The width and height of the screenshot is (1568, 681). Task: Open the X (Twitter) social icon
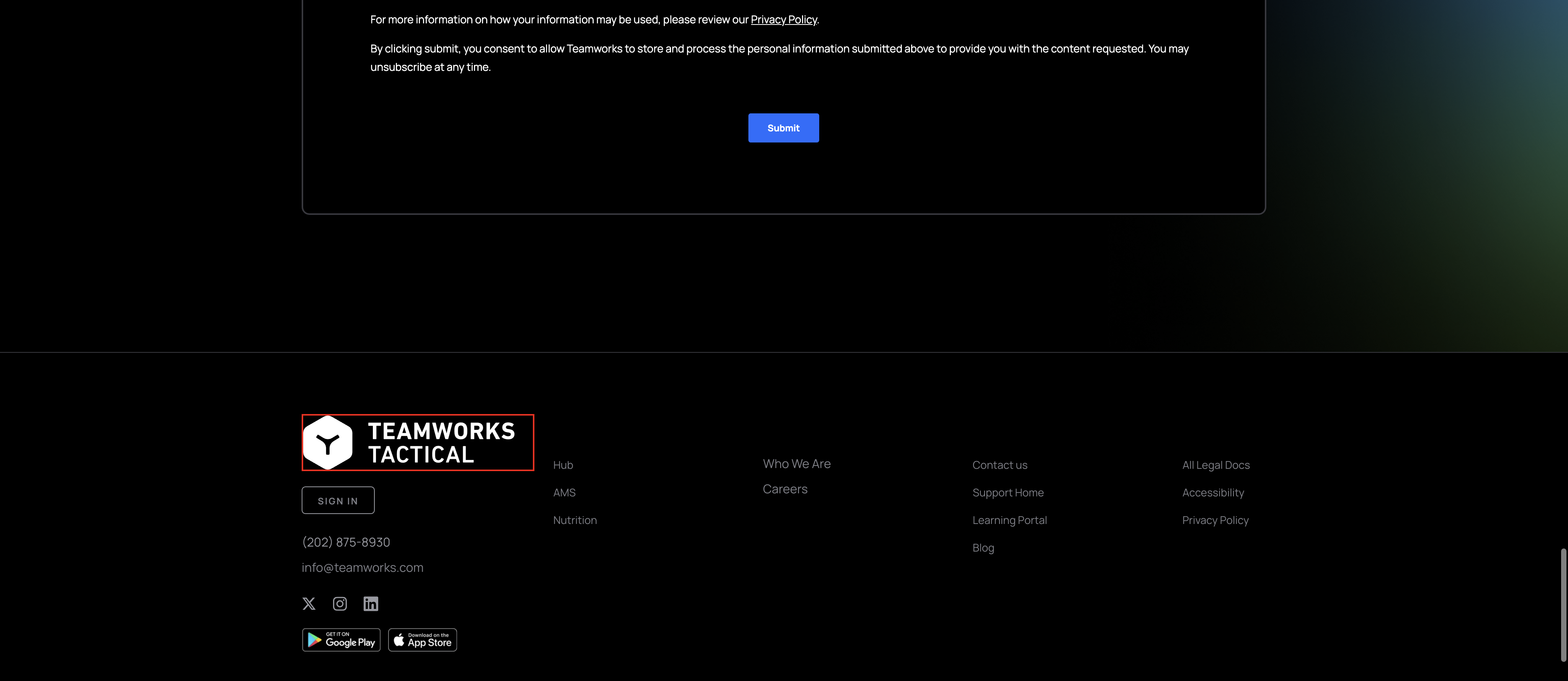tap(309, 603)
